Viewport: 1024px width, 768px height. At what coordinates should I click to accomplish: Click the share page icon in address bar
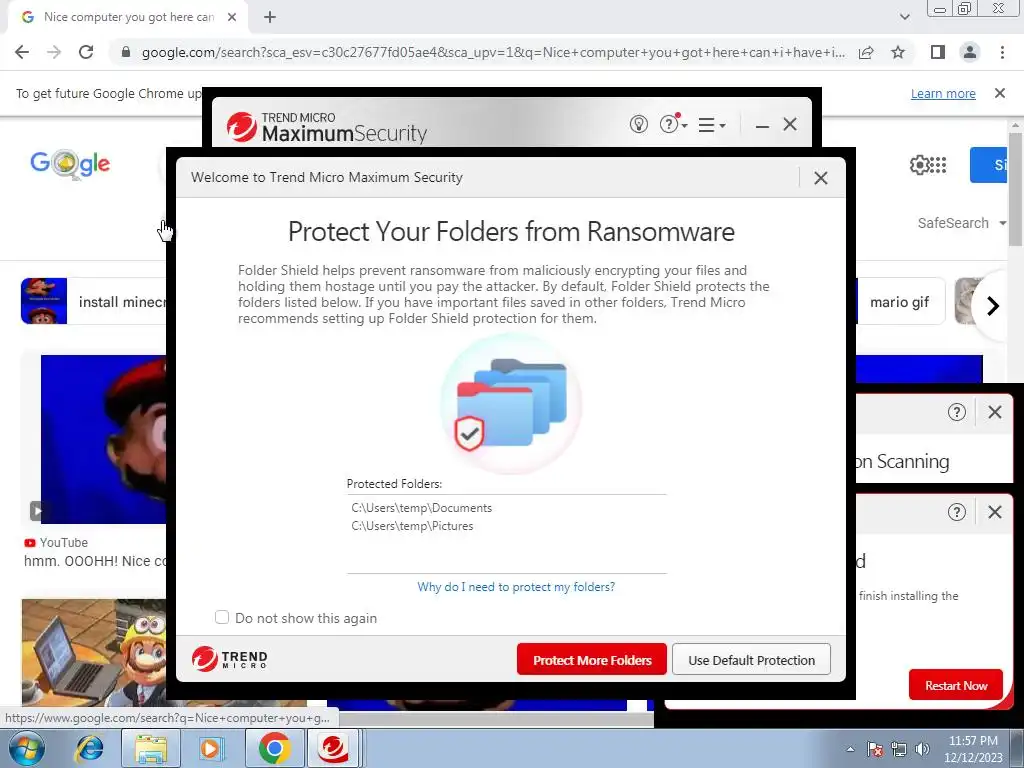click(x=866, y=52)
